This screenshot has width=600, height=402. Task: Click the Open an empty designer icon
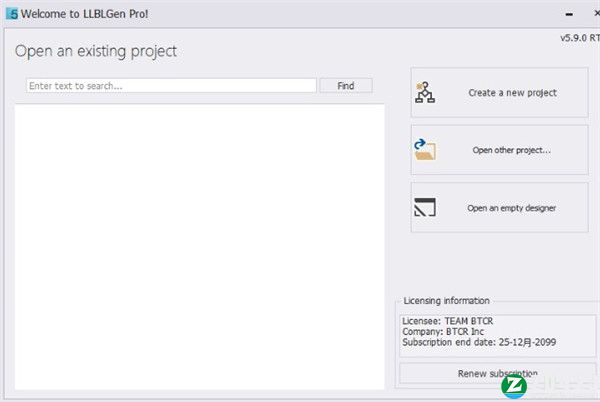coord(425,207)
